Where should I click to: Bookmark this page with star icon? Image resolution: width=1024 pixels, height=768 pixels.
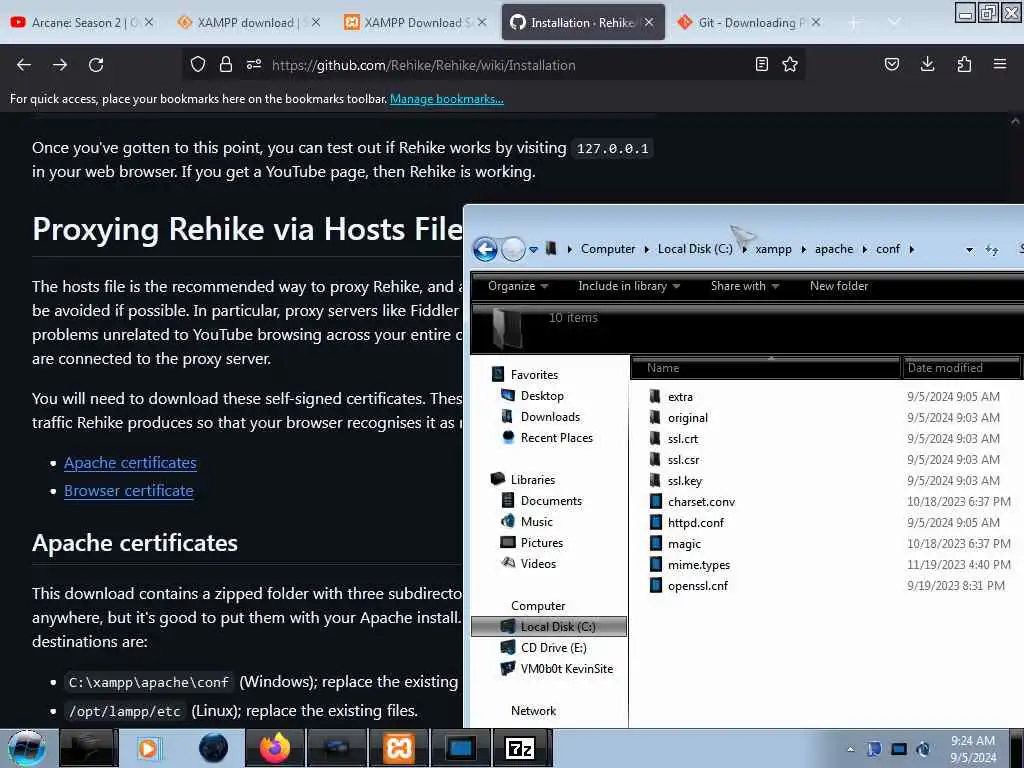[x=790, y=64]
